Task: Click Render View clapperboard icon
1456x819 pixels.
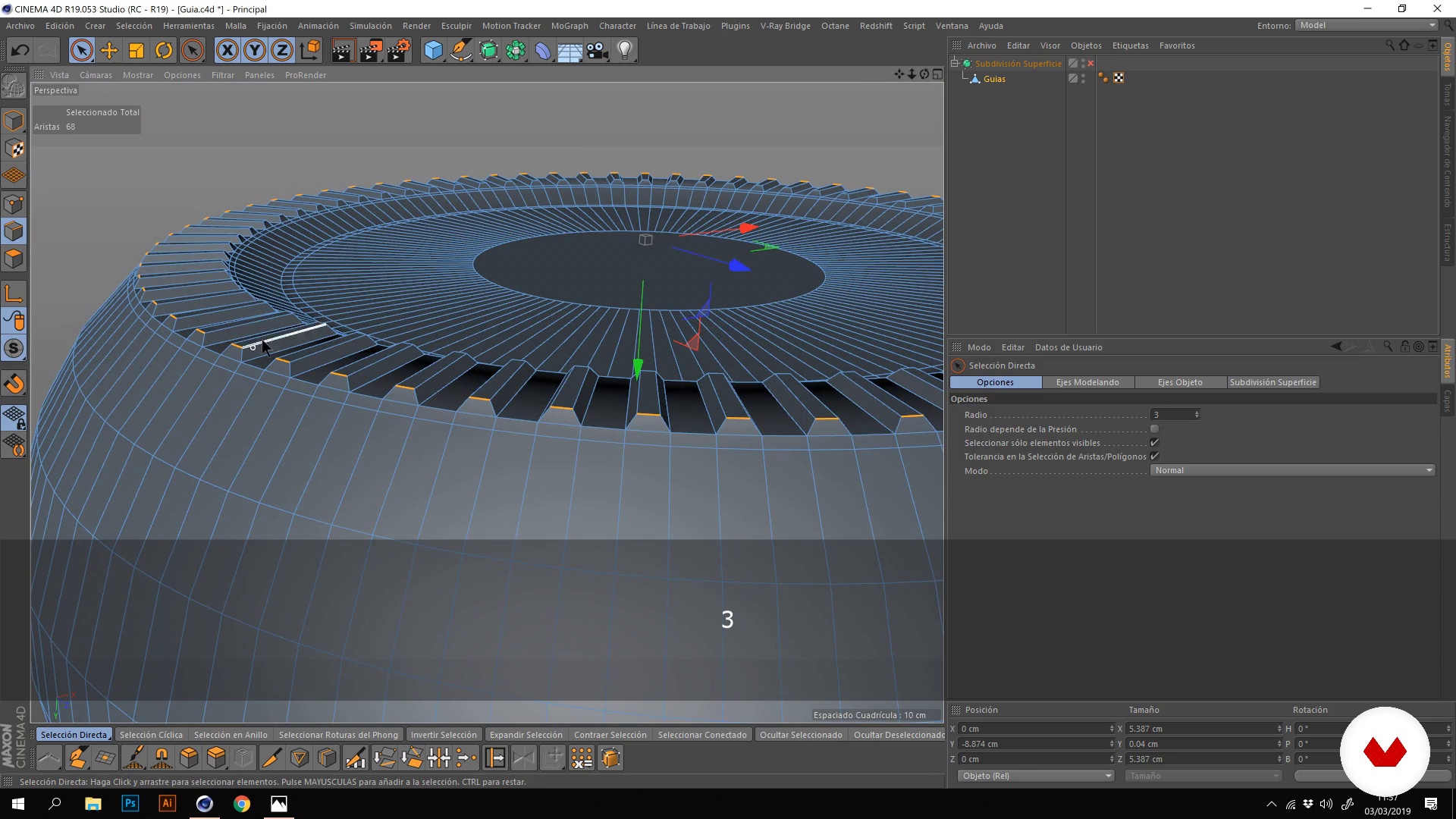Action: 343,51
